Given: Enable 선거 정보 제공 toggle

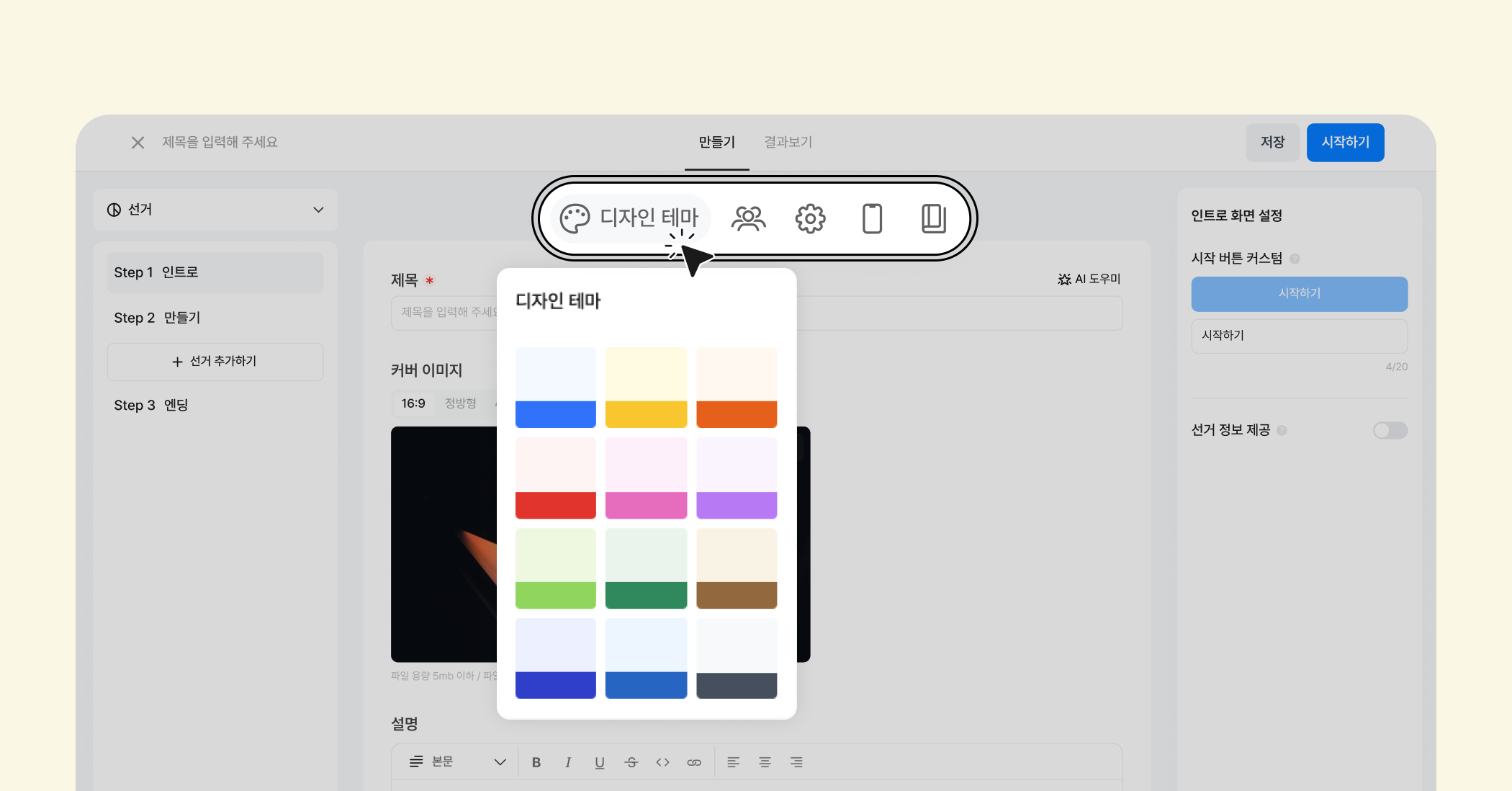Looking at the screenshot, I should (1390, 430).
